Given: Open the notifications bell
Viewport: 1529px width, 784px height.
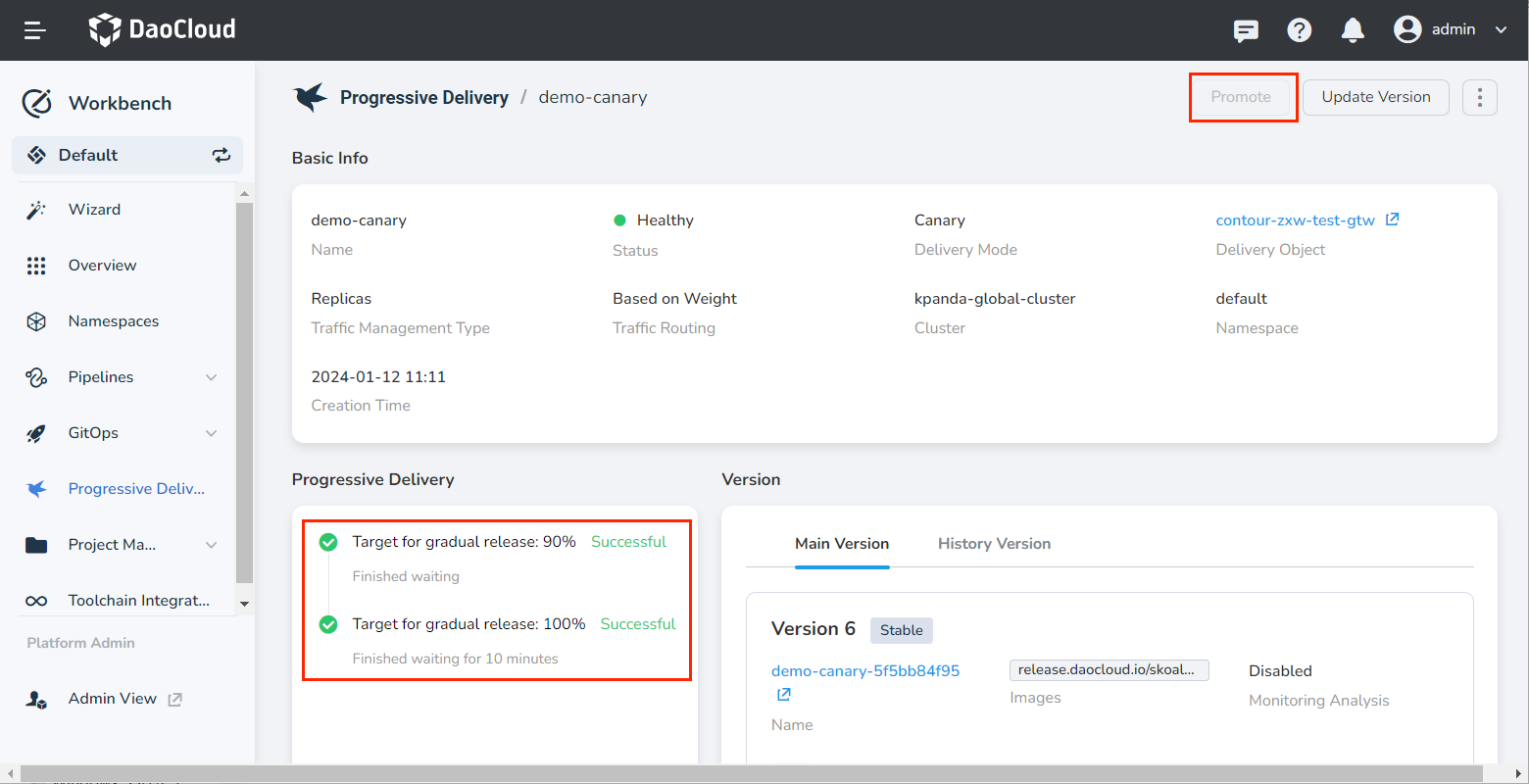Looking at the screenshot, I should tap(1353, 30).
